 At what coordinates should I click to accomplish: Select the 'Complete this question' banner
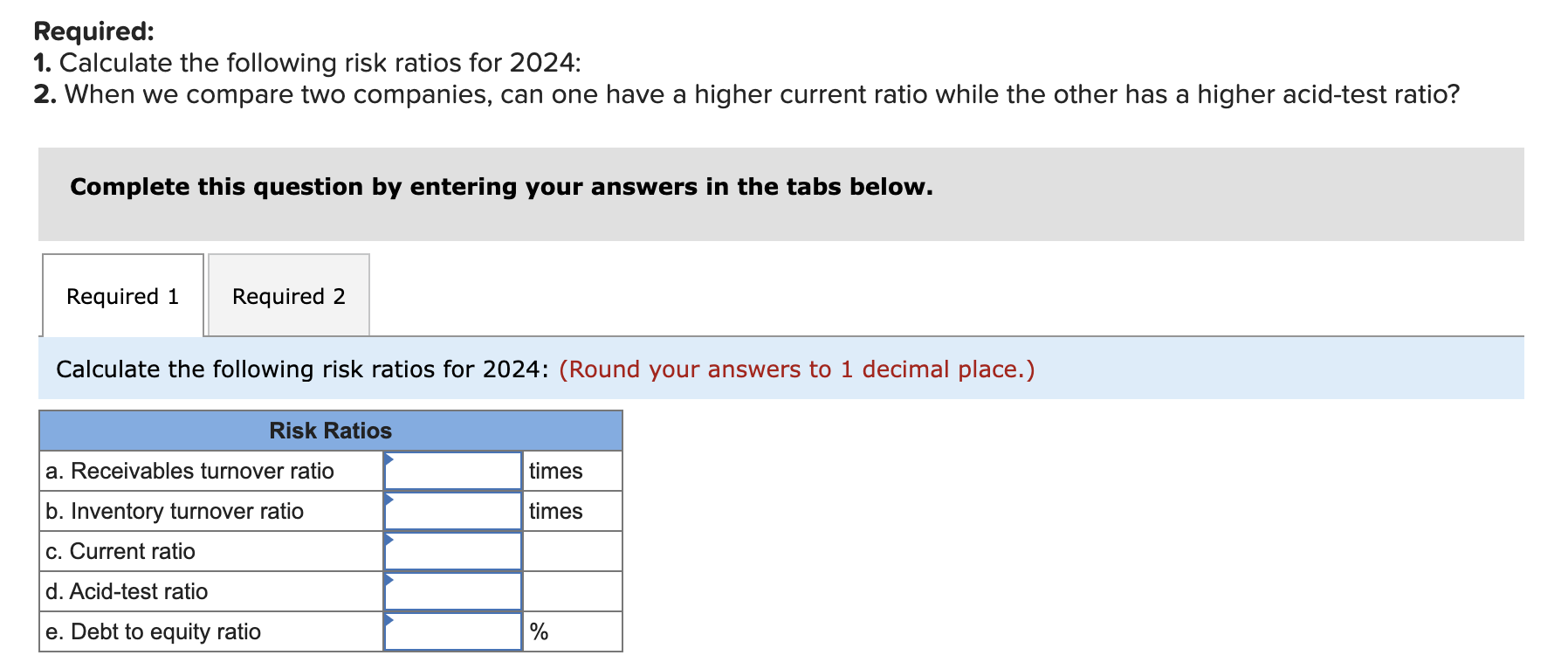tap(501, 186)
